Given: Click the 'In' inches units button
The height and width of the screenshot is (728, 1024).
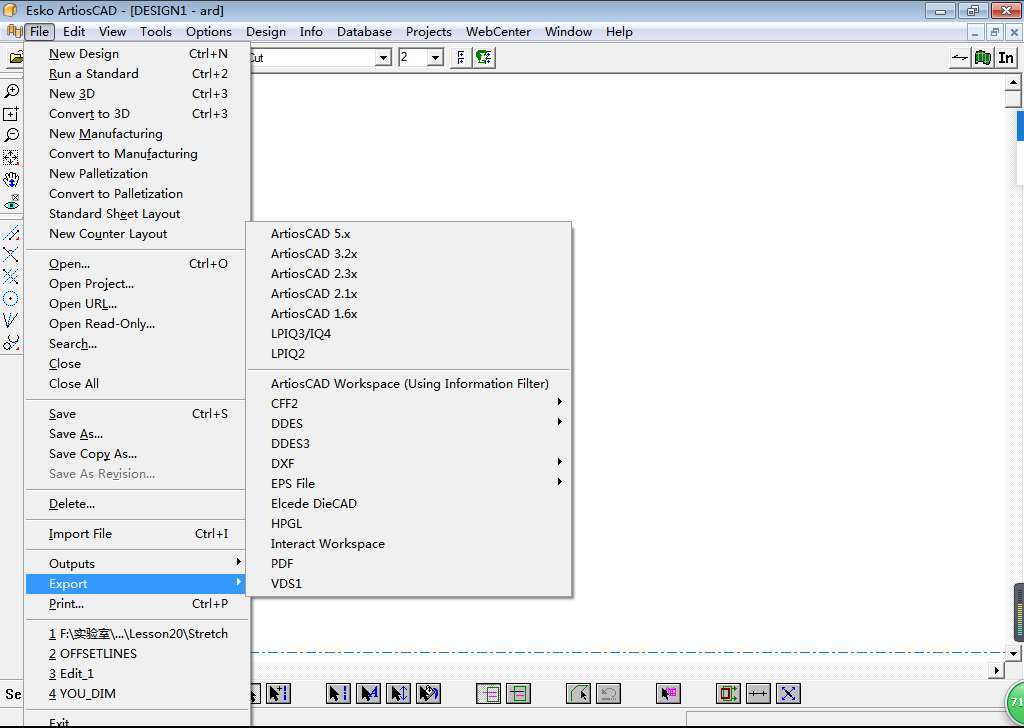Looking at the screenshot, I should [1006, 58].
